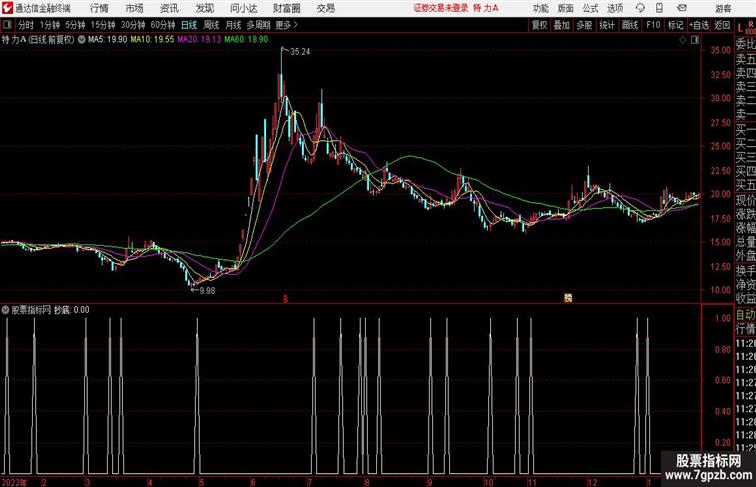Screen dimensions: 756x487
Task: Click the yellow event marker on the price timeline
Action: point(568,298)
